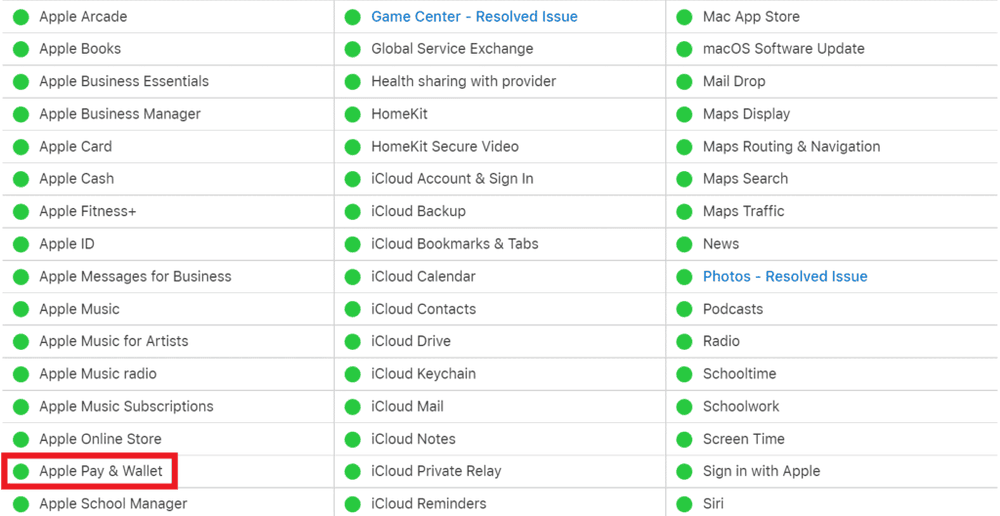Click the green indicator beside Mac App Store
Viewport: 1000px width, 516px height.
coord(685,17)
